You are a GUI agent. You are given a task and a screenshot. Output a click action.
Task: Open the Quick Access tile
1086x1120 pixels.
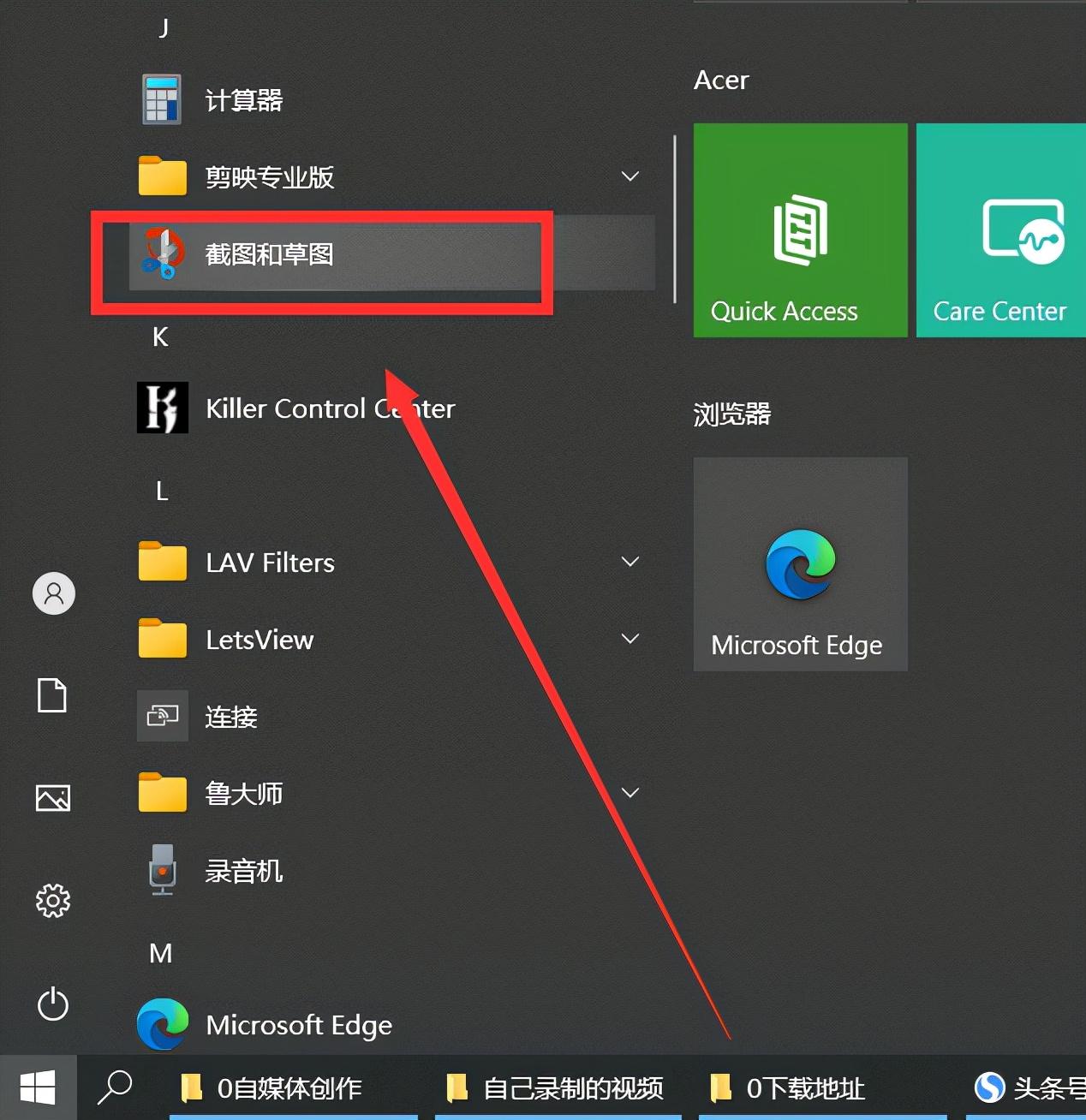(x=799, y=230)
